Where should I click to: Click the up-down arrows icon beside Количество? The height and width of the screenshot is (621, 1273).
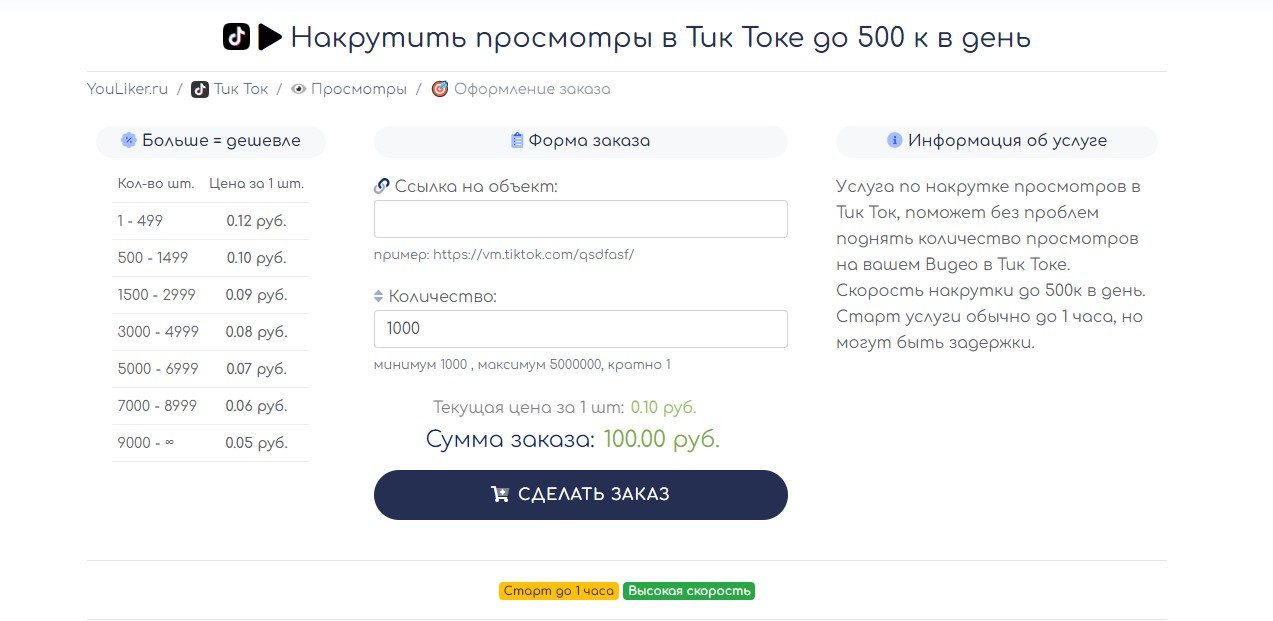coord(379,296)
